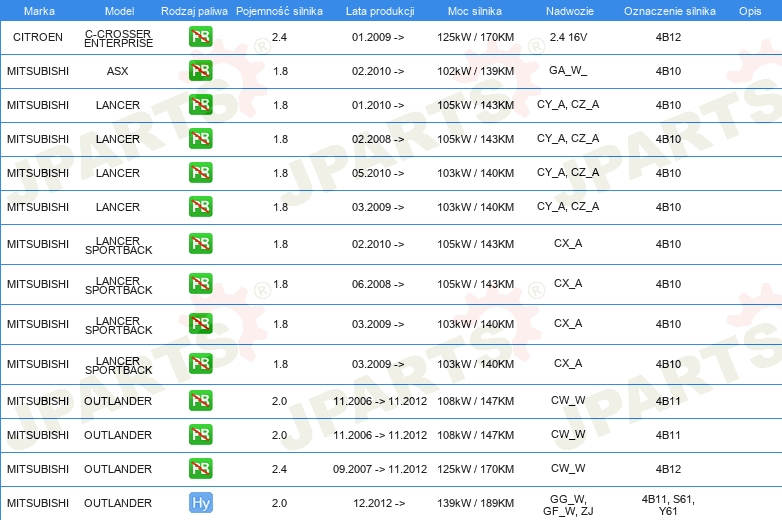This screenshot has height=520, width=782.
Task: Click LANCER SPORTBACK model in 02.2010 row
Action: [119, 245]
